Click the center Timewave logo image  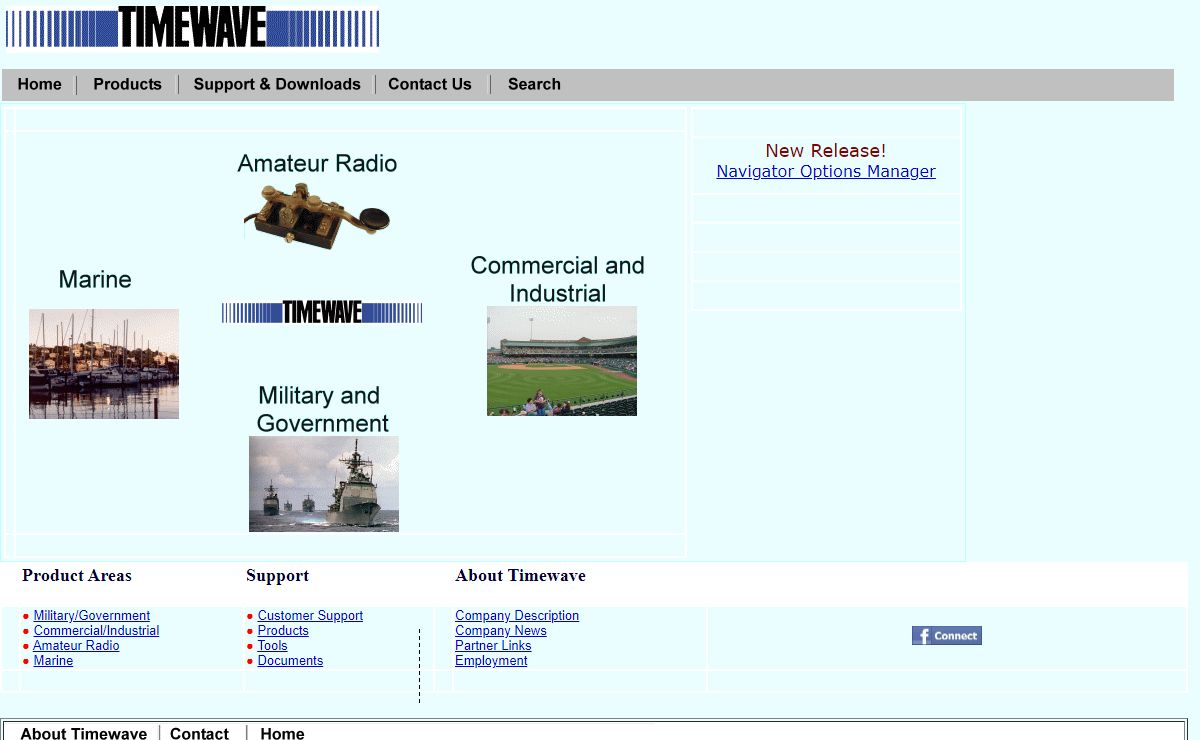pos(322,312)
